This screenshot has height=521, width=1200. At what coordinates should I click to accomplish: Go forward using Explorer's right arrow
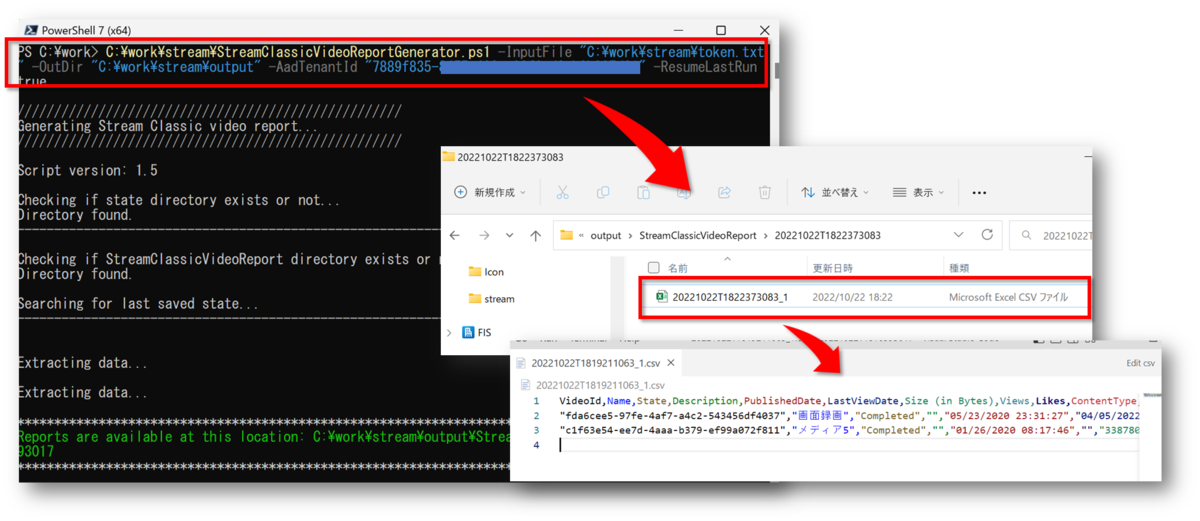click(484, 235)
